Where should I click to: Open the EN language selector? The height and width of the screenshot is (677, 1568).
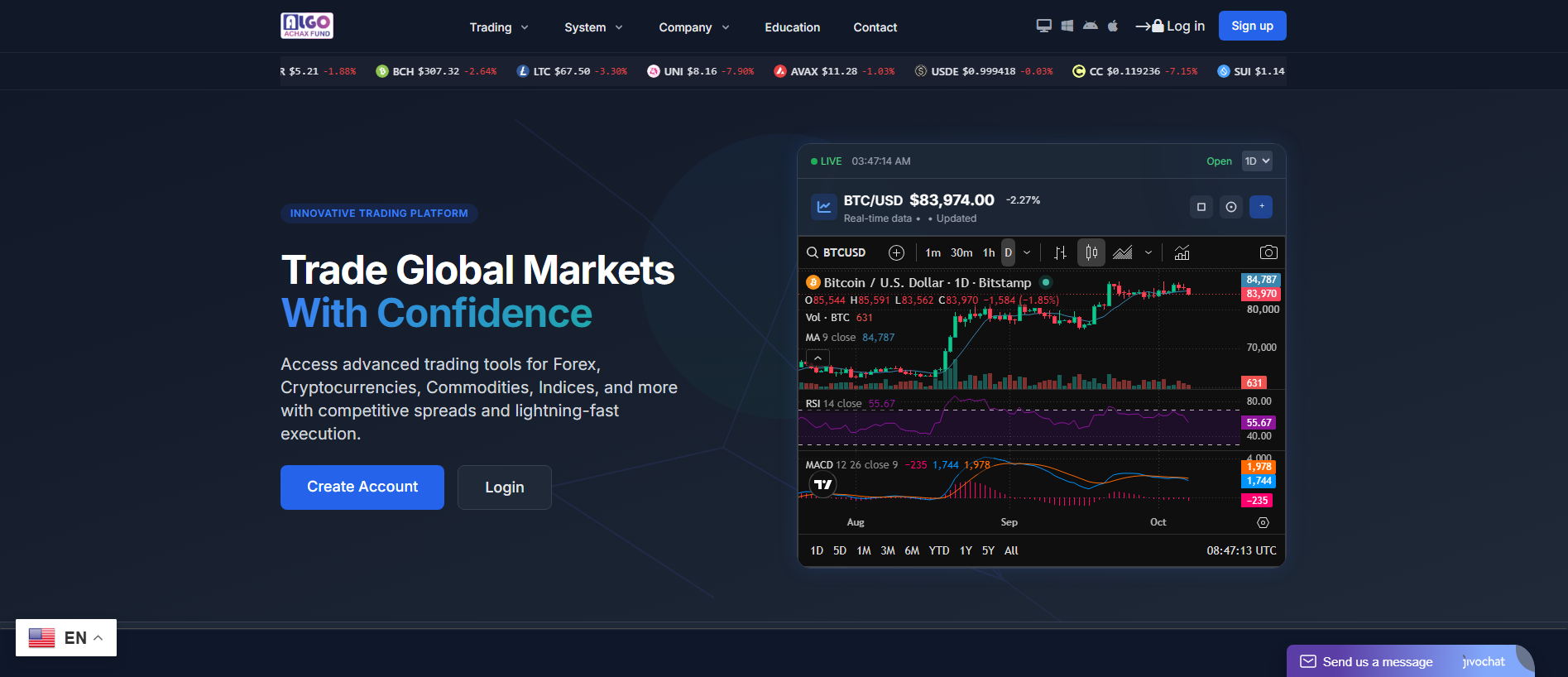[66, 637]
